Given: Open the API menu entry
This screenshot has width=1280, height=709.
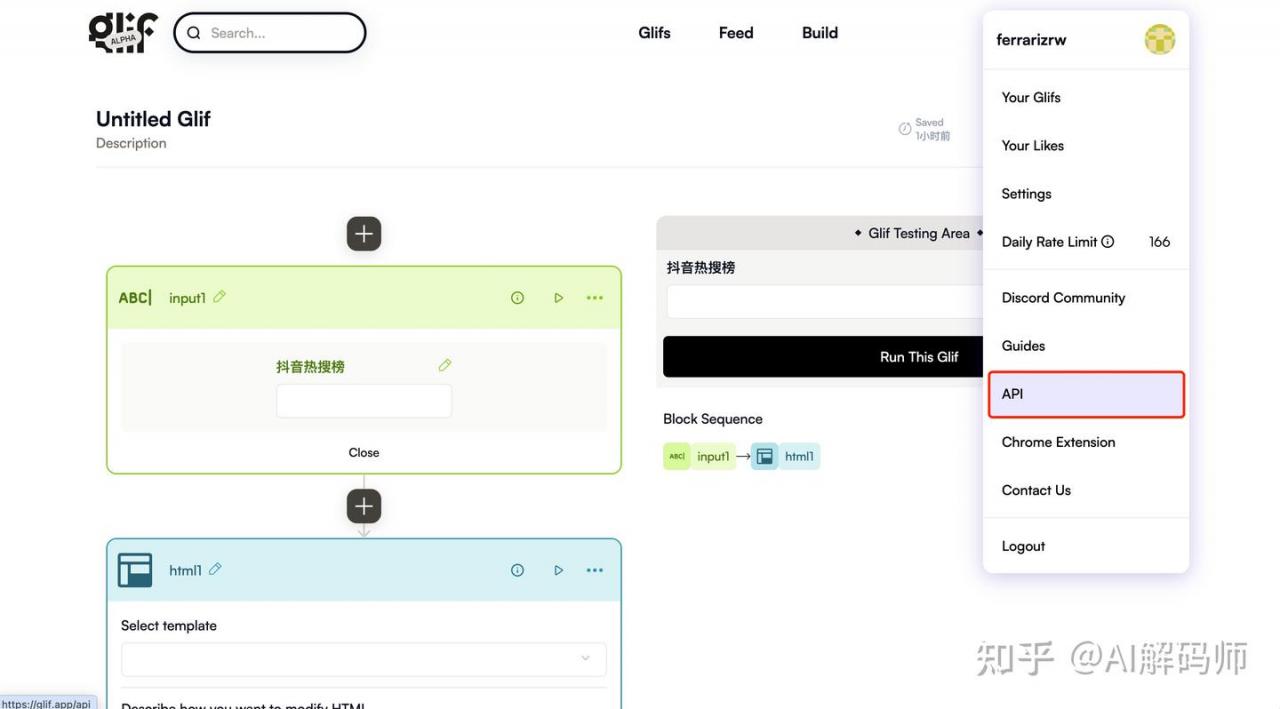Looking at the screenshot, I should click(1086, 394).
